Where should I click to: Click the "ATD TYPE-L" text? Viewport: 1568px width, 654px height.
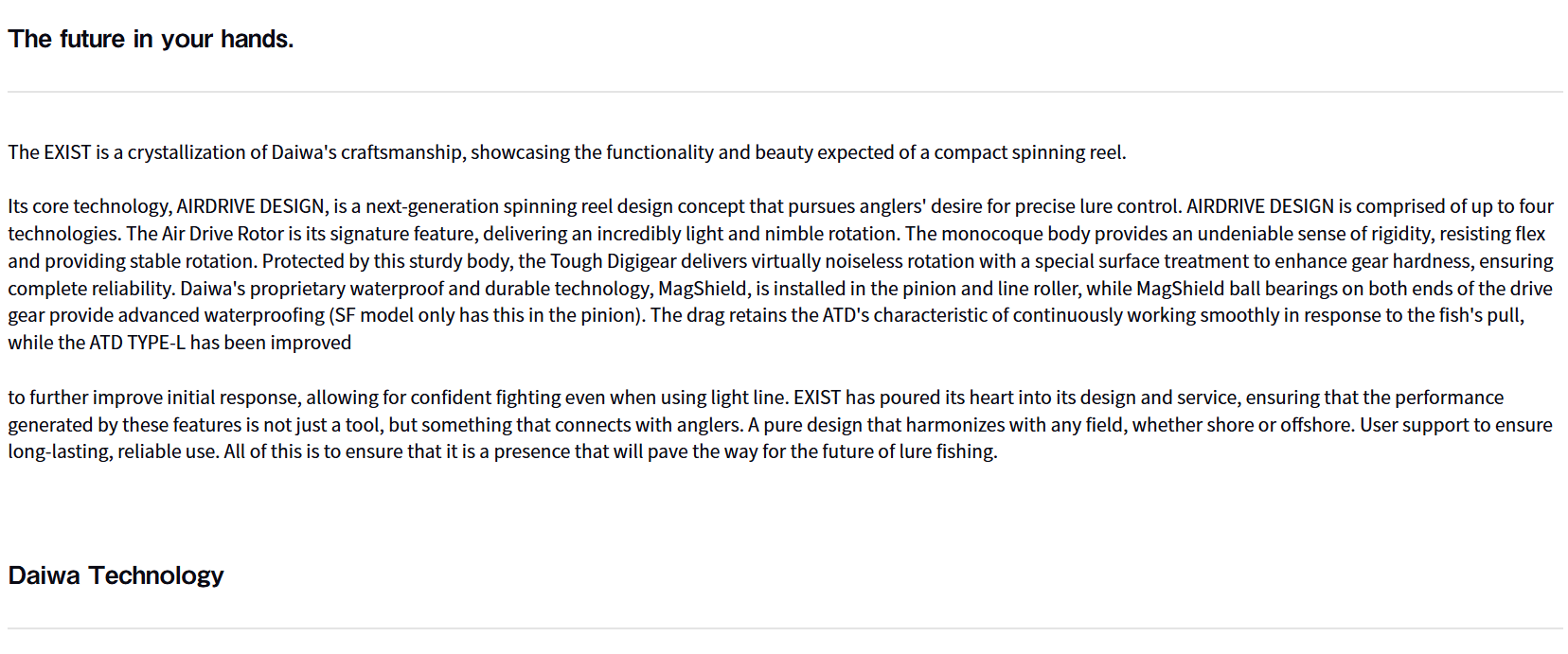[137, 343]
